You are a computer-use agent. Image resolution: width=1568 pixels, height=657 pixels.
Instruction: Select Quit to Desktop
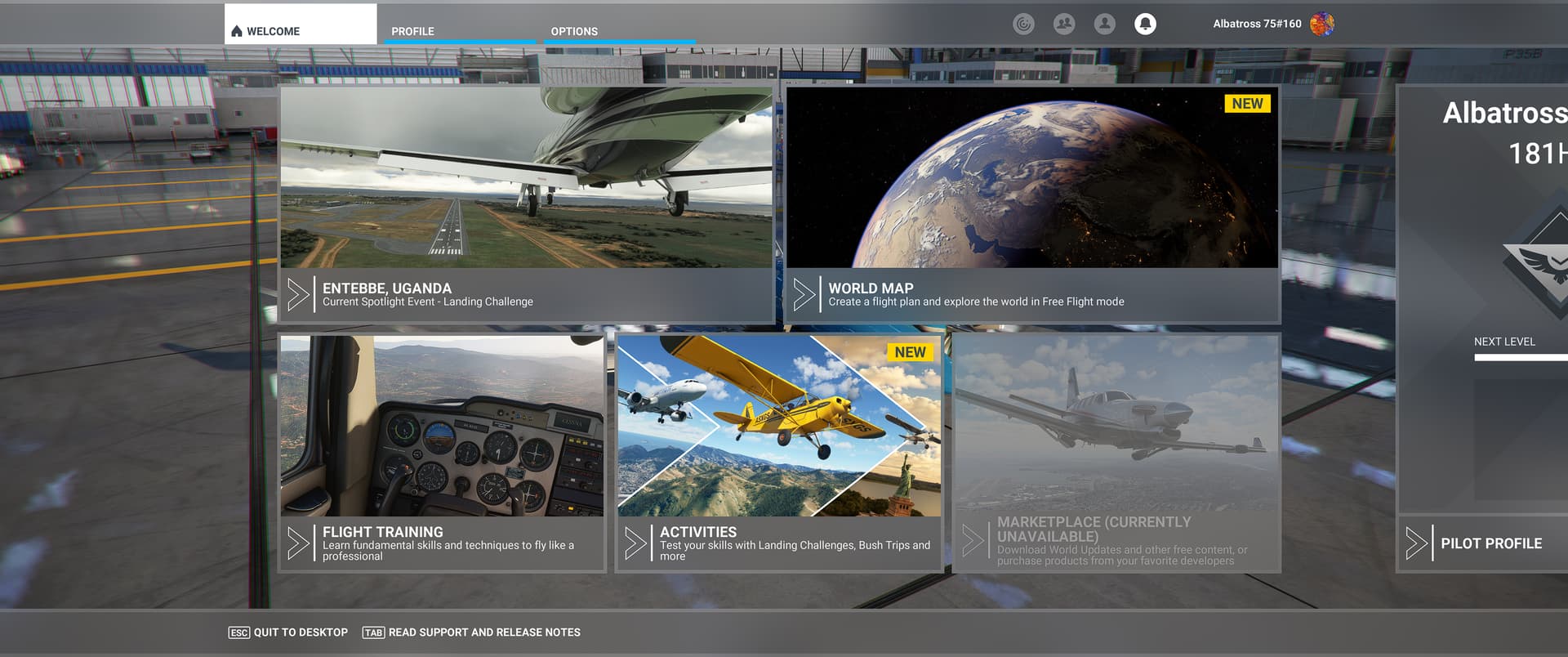[x=288, y=632]
